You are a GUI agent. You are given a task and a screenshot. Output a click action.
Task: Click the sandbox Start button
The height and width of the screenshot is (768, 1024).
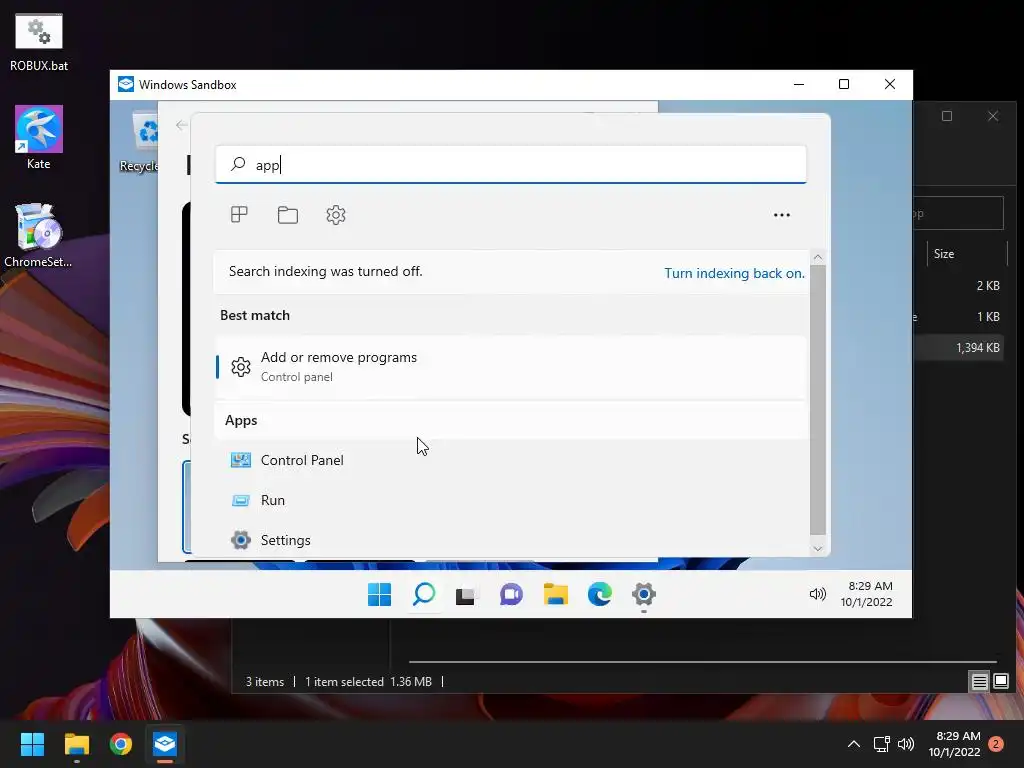[x=379, y=594]
